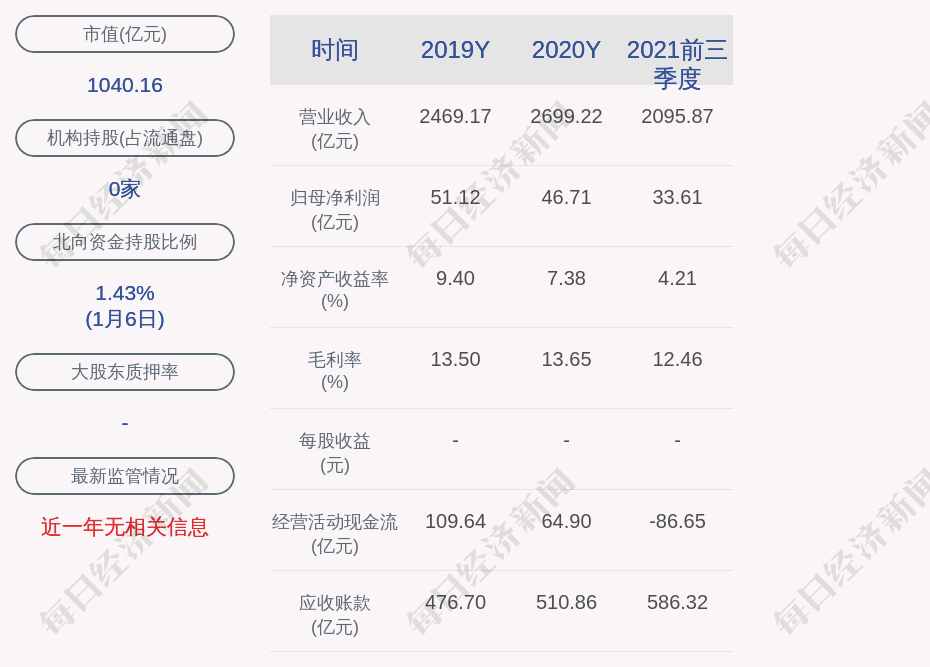Screen dimensions: 930x667
Task: Click the 大股东质押率 pill label
Action: coord(125,372)
